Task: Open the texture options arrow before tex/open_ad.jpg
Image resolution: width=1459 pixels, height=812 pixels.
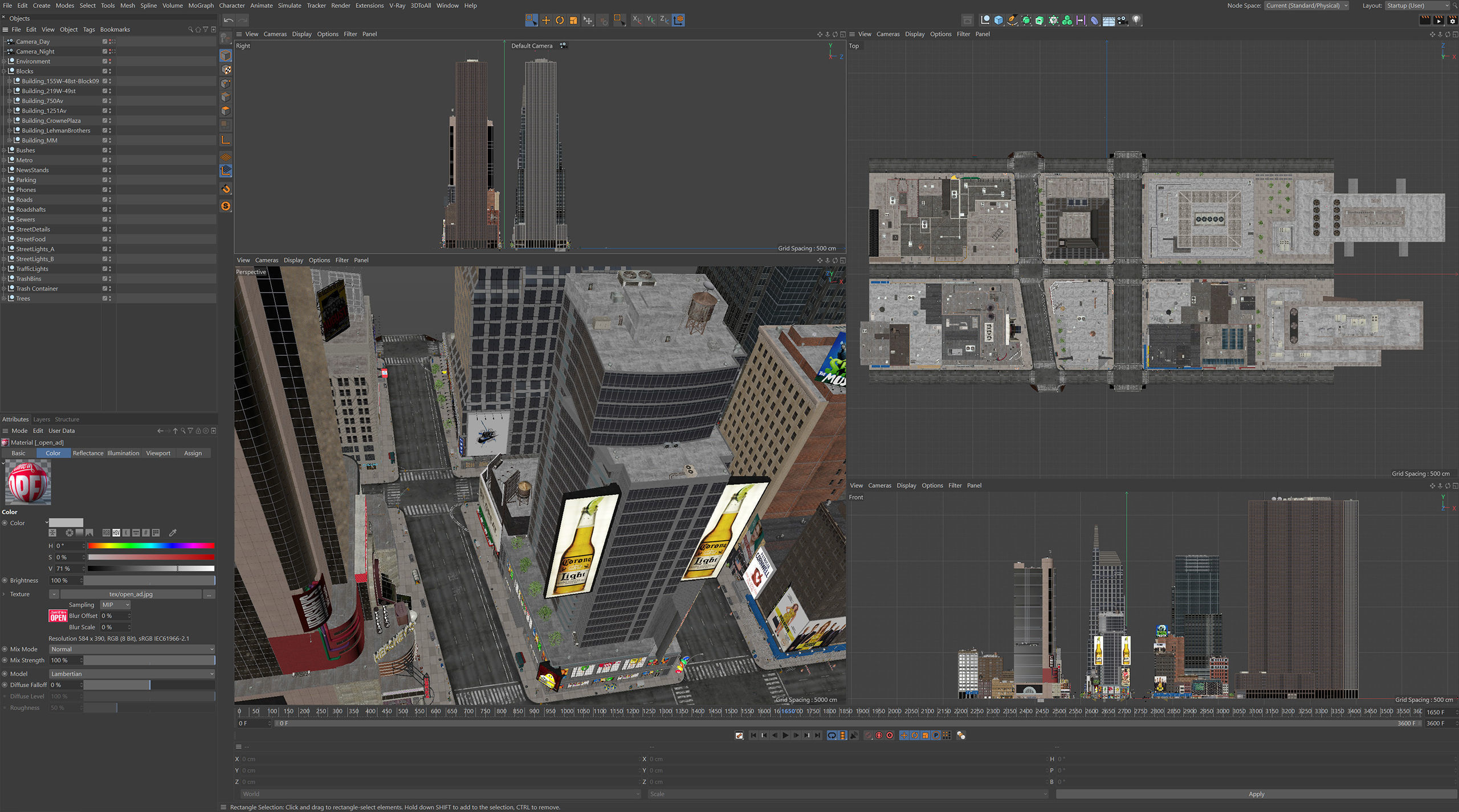Action: pyautogui.click(x=54, y=594)
